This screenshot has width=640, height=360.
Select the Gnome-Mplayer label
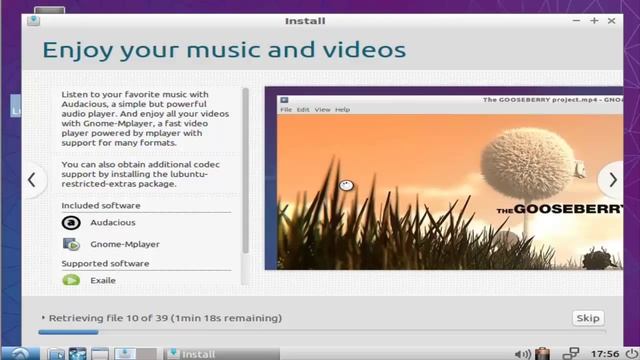[125, 244]
